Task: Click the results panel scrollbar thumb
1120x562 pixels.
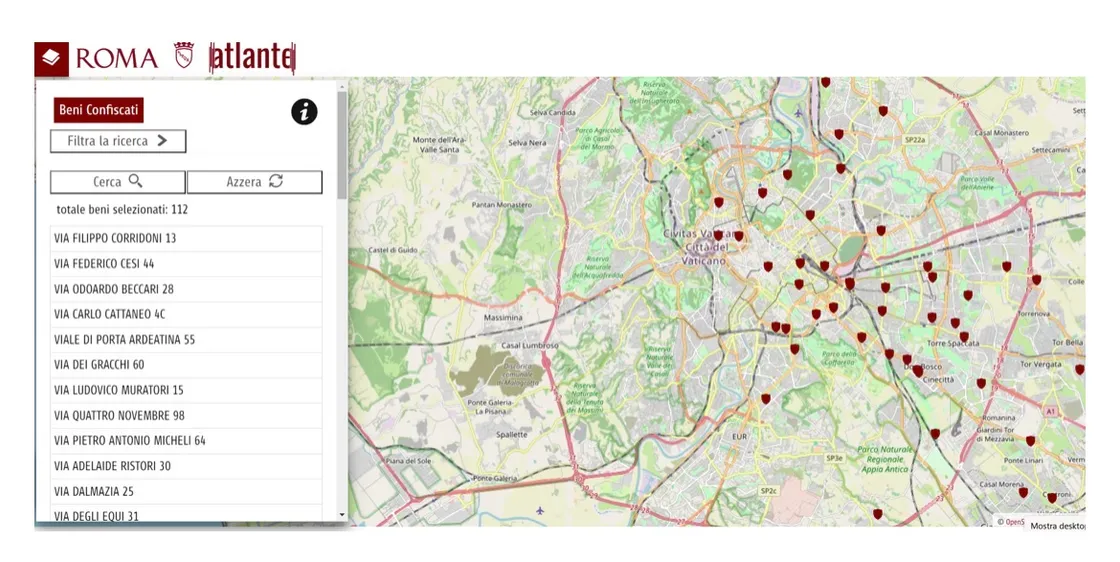Action: point(342,145)
